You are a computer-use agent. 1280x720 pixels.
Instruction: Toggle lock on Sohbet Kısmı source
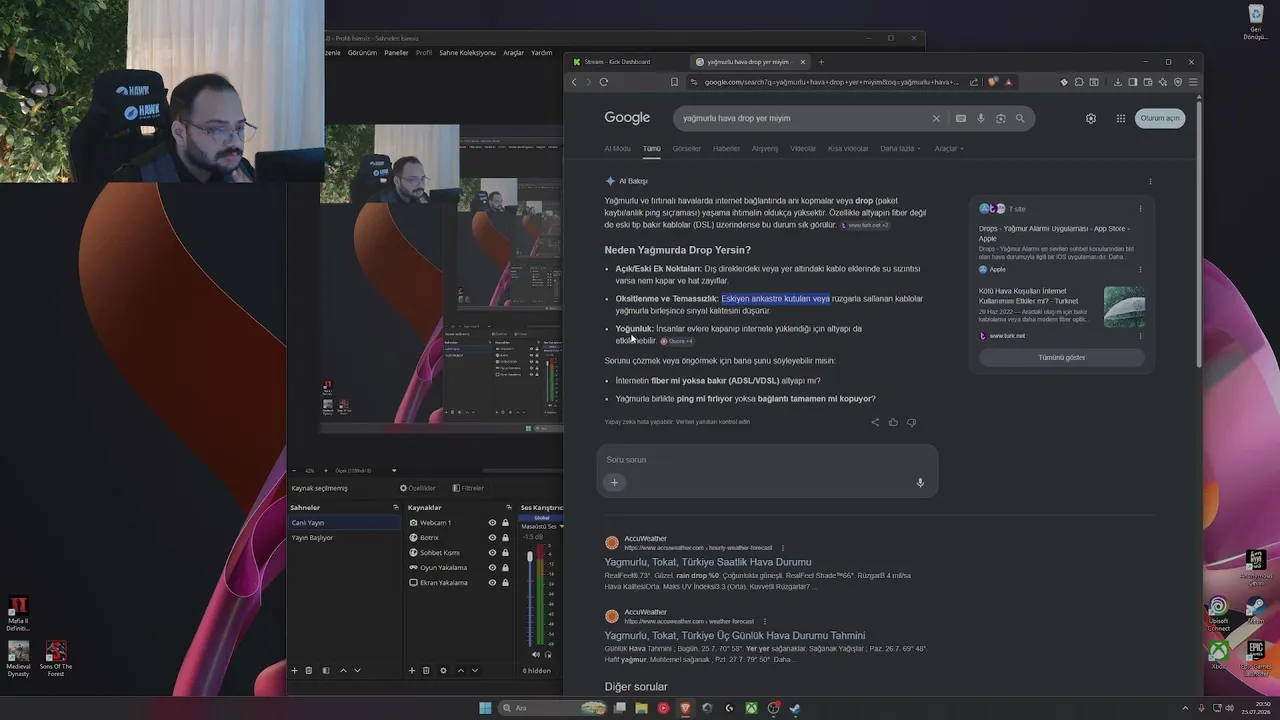505,553
